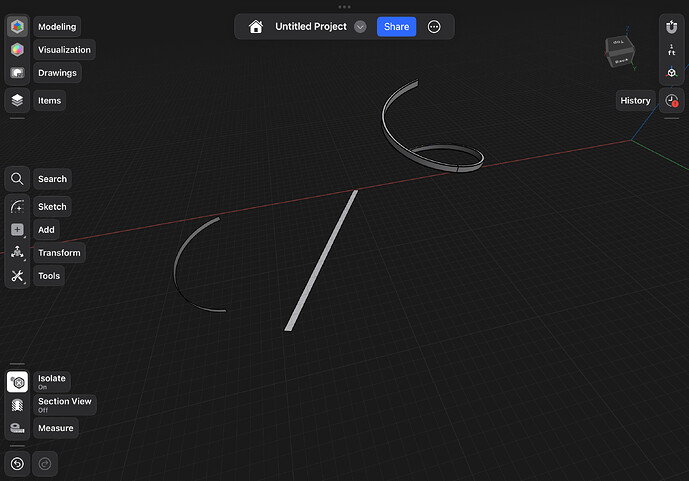Click the Isolate On label
689x481 pixels.
(52, 382)
